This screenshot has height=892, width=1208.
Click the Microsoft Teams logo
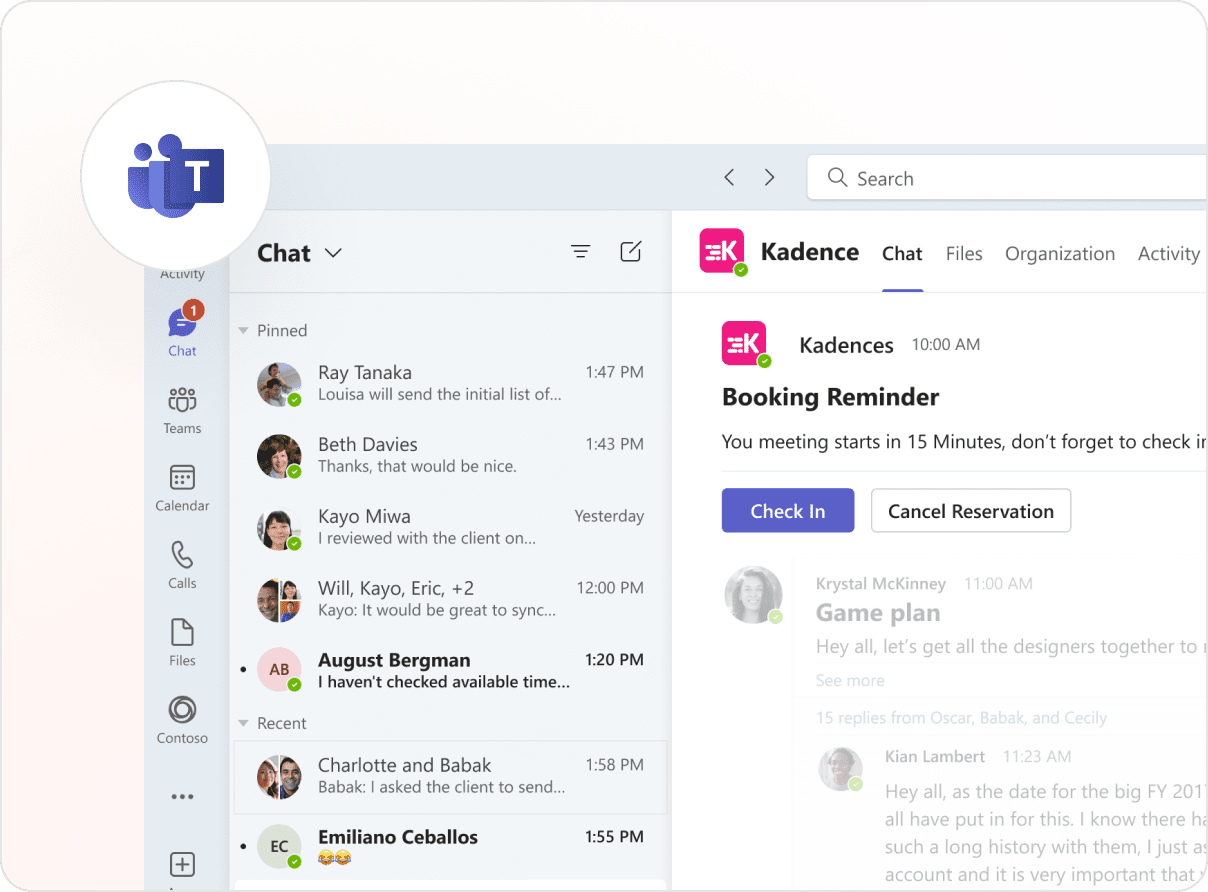[x=176, y=176]
